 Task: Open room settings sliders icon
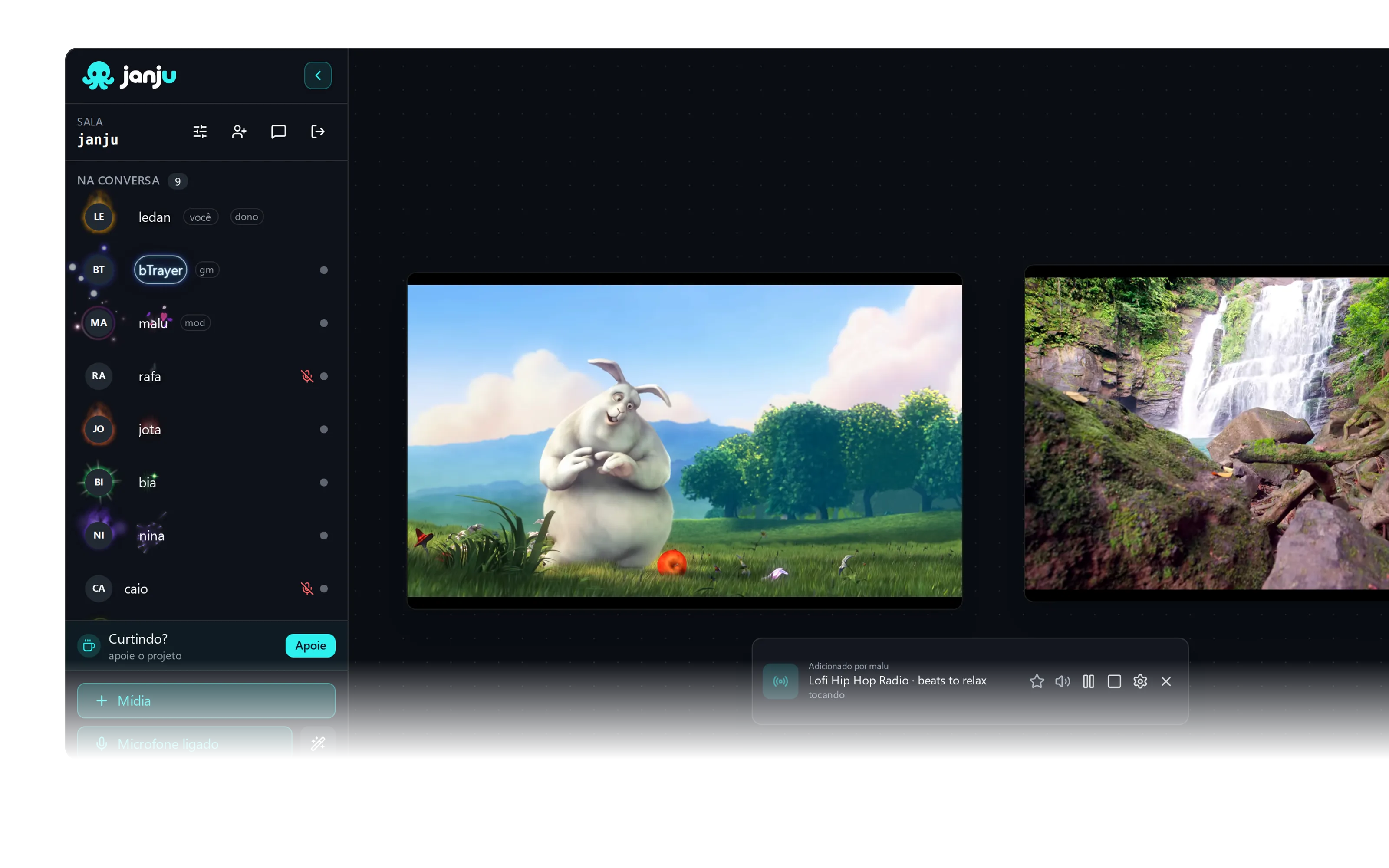pos(200,132)
